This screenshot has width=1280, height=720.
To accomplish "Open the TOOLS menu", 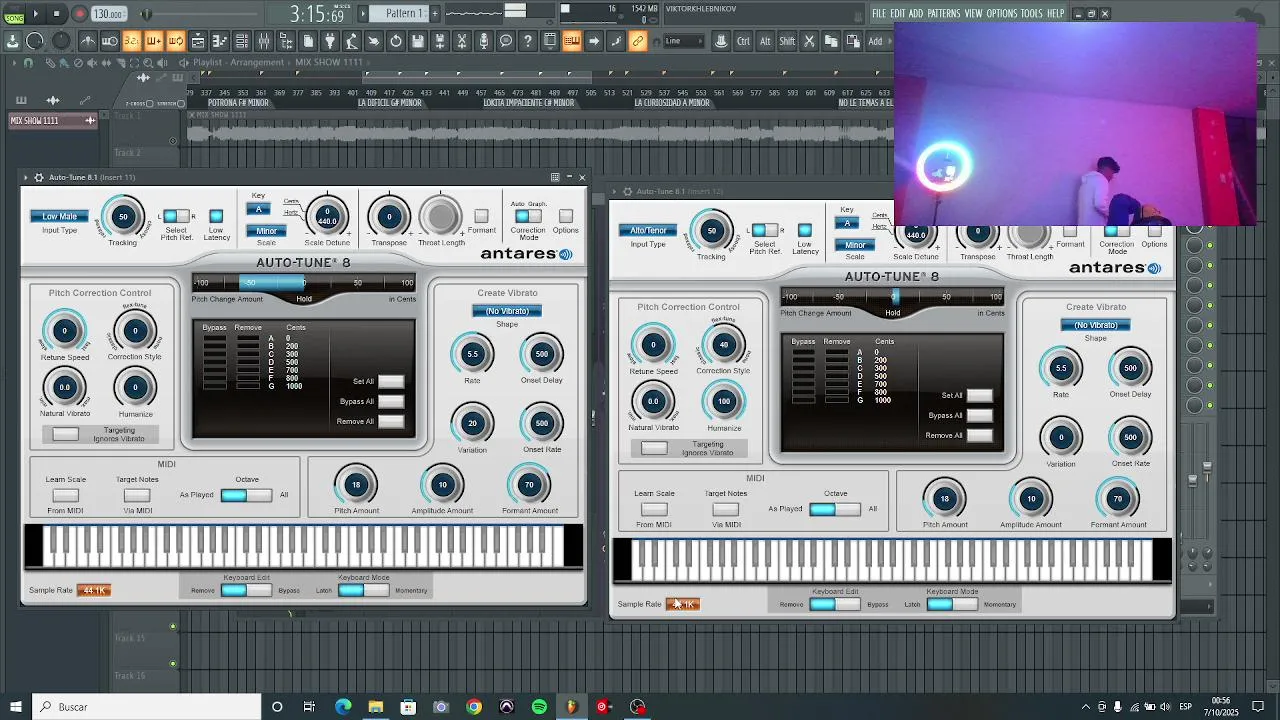I will 1031,13.
